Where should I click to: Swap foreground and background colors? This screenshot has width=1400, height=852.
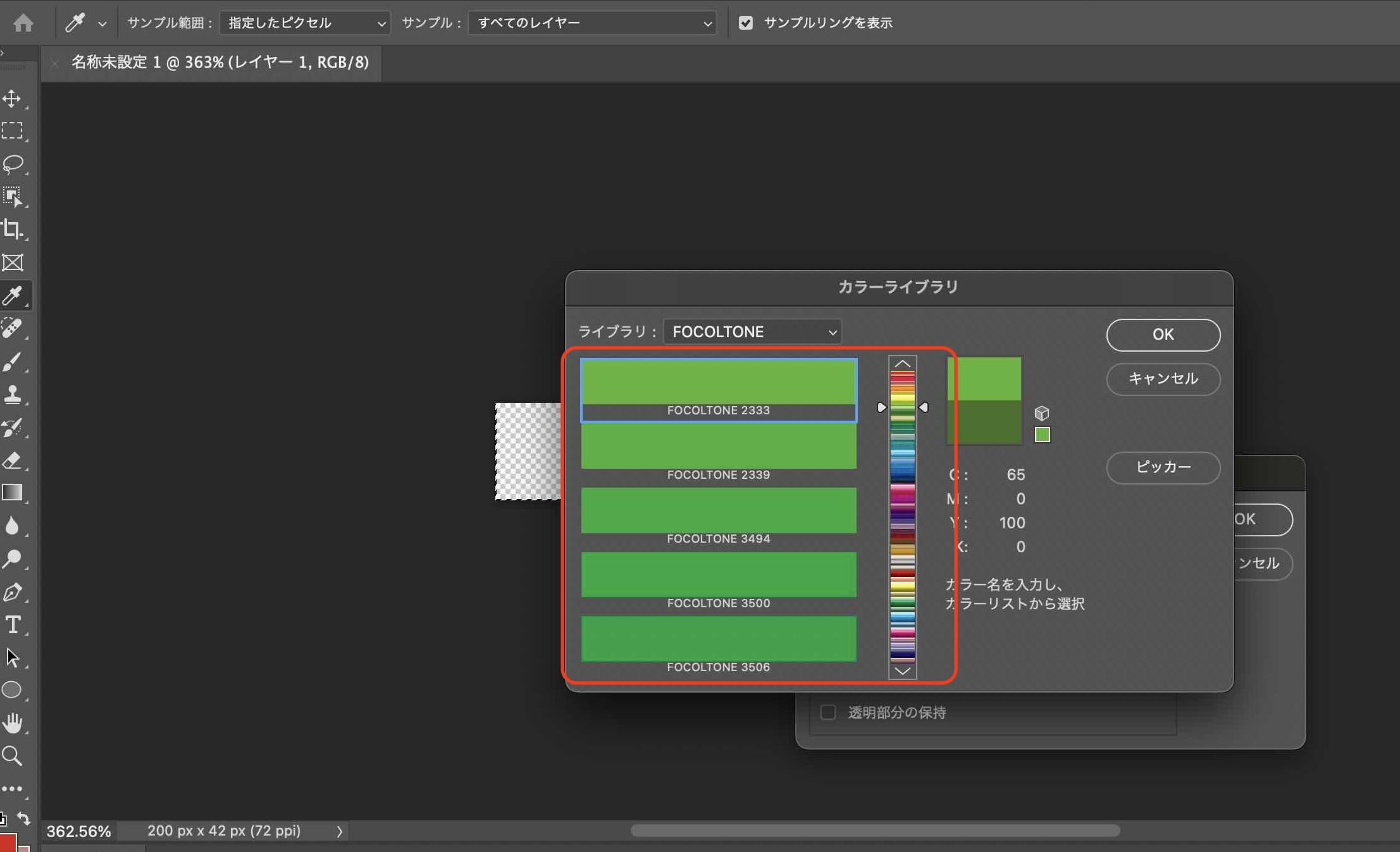click(x=23, y=818)
